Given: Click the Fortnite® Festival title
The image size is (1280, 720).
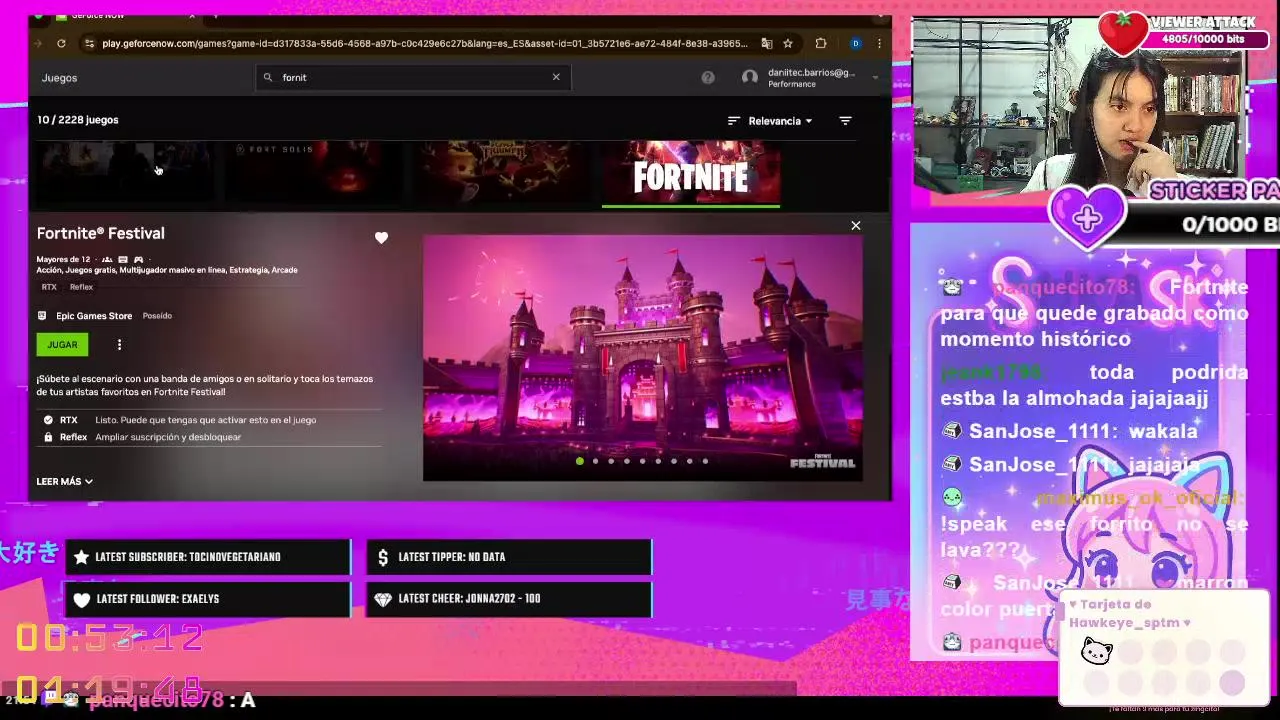Looking at the screenshot, I should coord(101,233).
